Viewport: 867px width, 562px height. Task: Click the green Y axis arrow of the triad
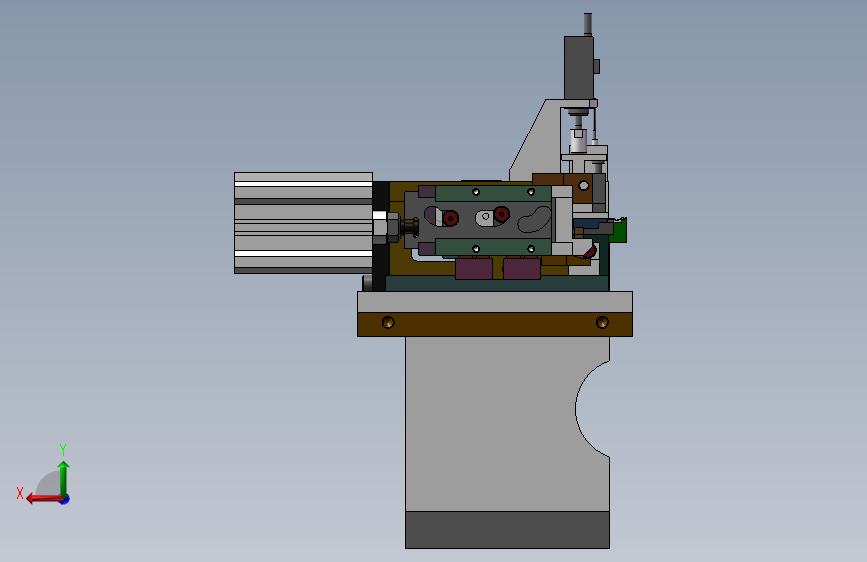click(64, 478)
